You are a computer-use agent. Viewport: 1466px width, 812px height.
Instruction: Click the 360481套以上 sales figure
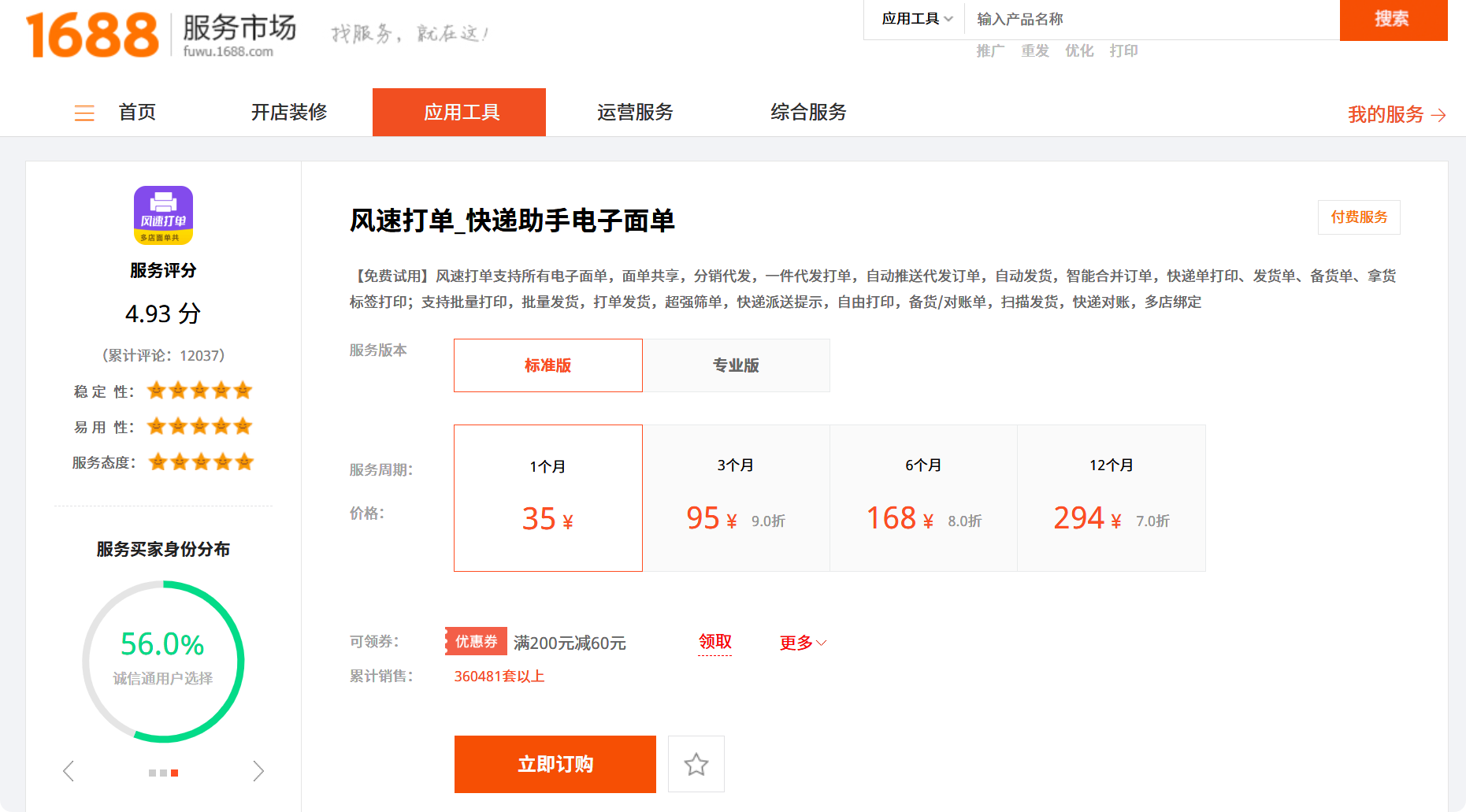[x=499, y=677]
